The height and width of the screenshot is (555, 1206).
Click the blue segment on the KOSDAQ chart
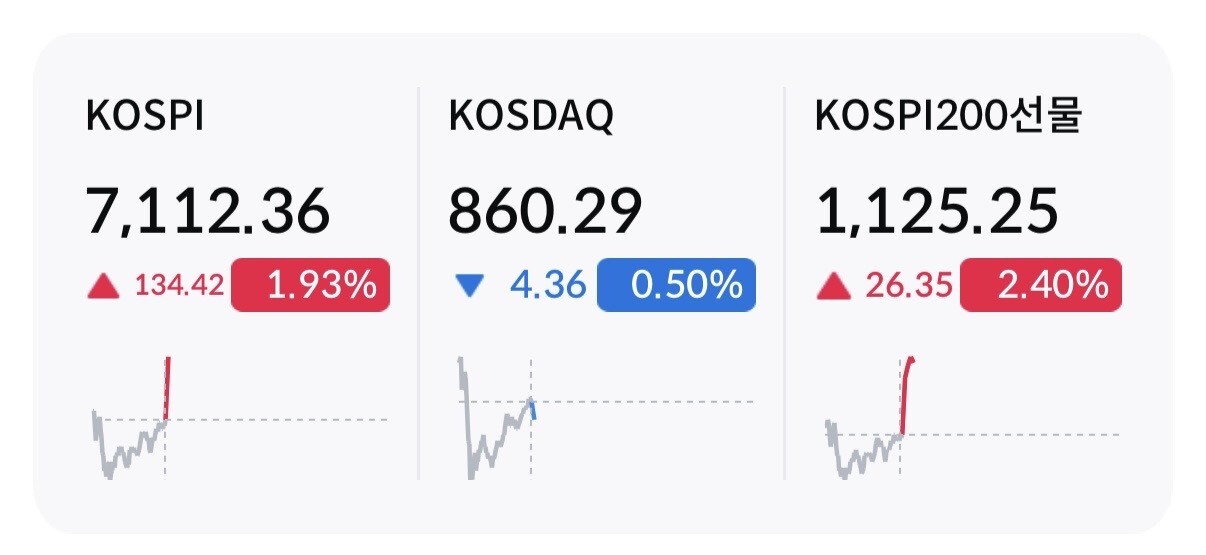point(533,407)
